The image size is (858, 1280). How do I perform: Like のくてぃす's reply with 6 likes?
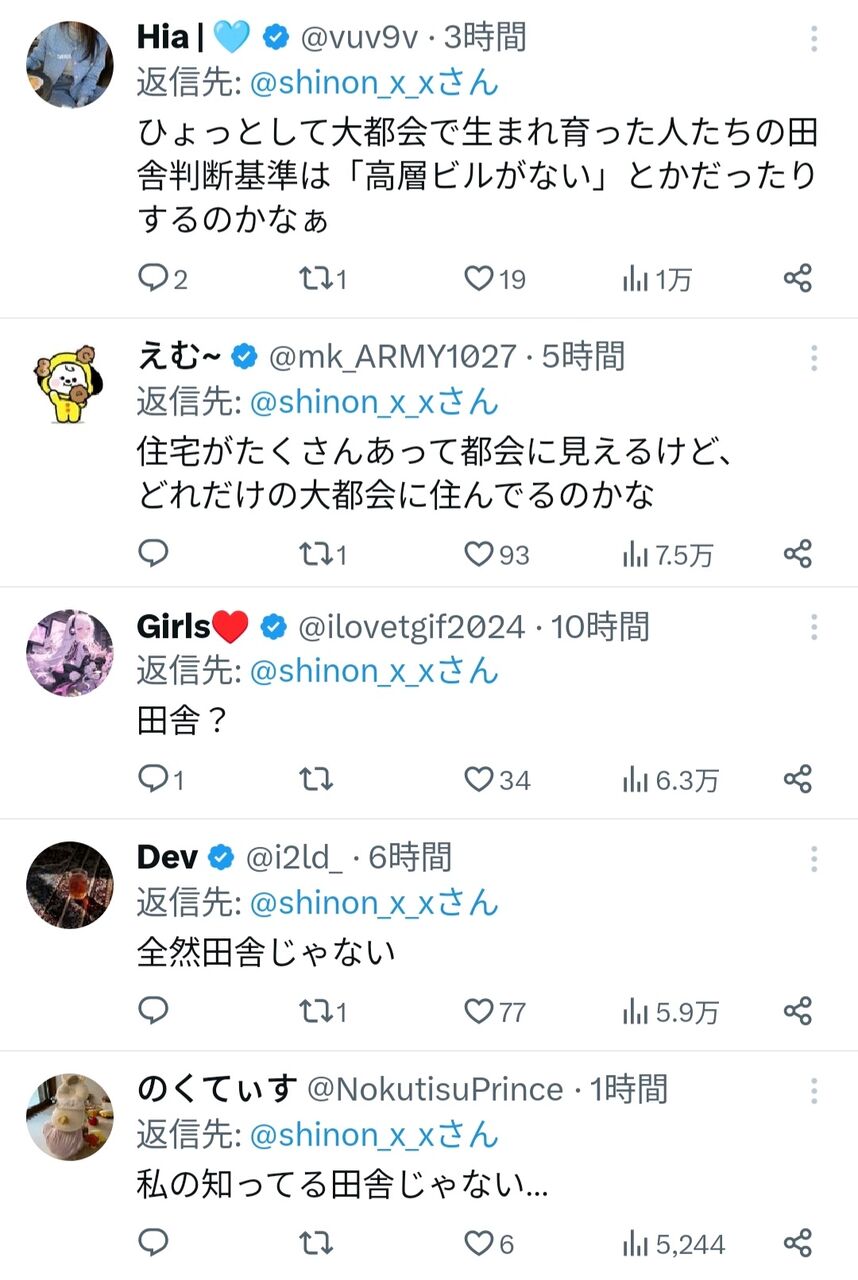click(x=489, y=1243)
